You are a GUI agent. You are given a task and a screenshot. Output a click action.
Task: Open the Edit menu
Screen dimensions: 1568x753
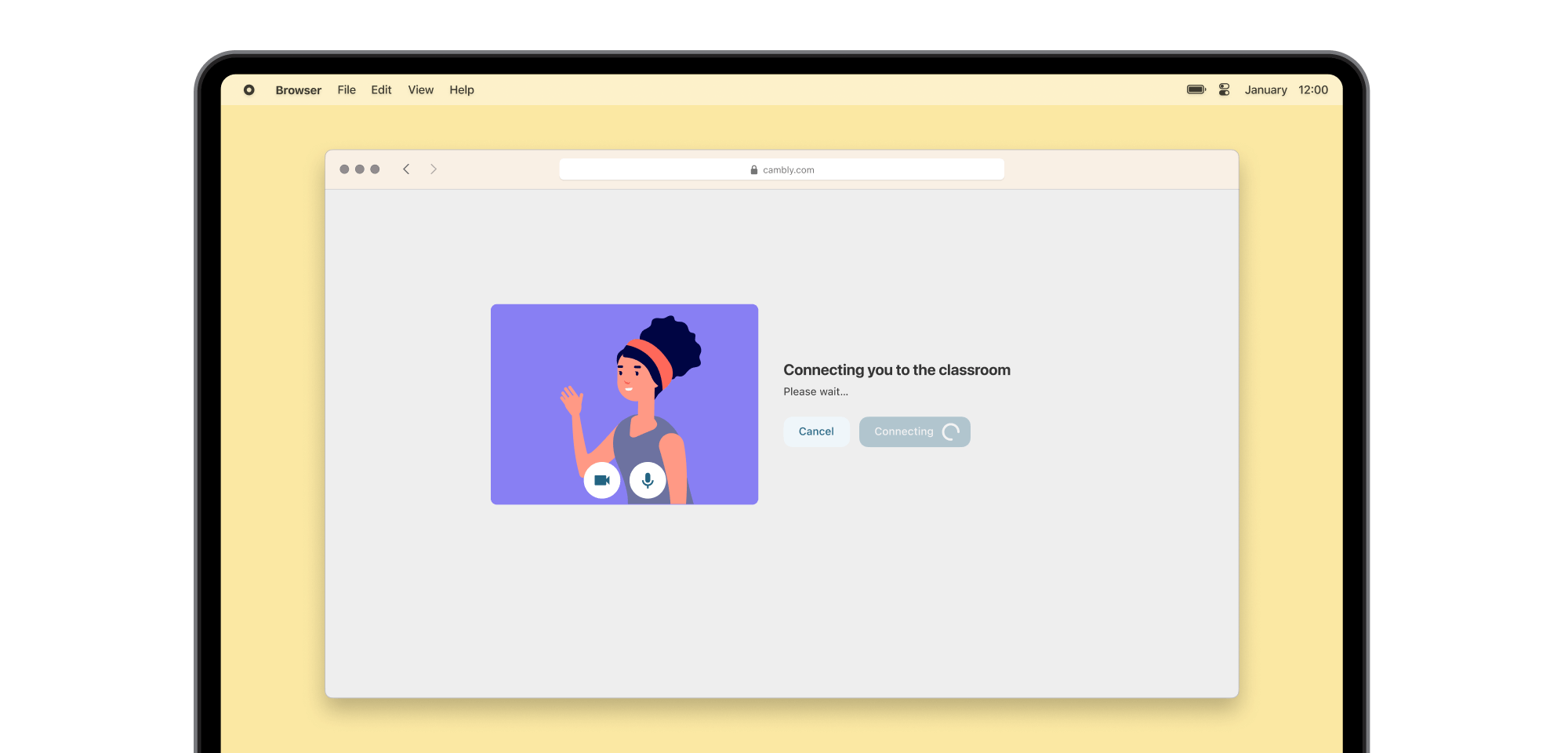pos(381,90)
